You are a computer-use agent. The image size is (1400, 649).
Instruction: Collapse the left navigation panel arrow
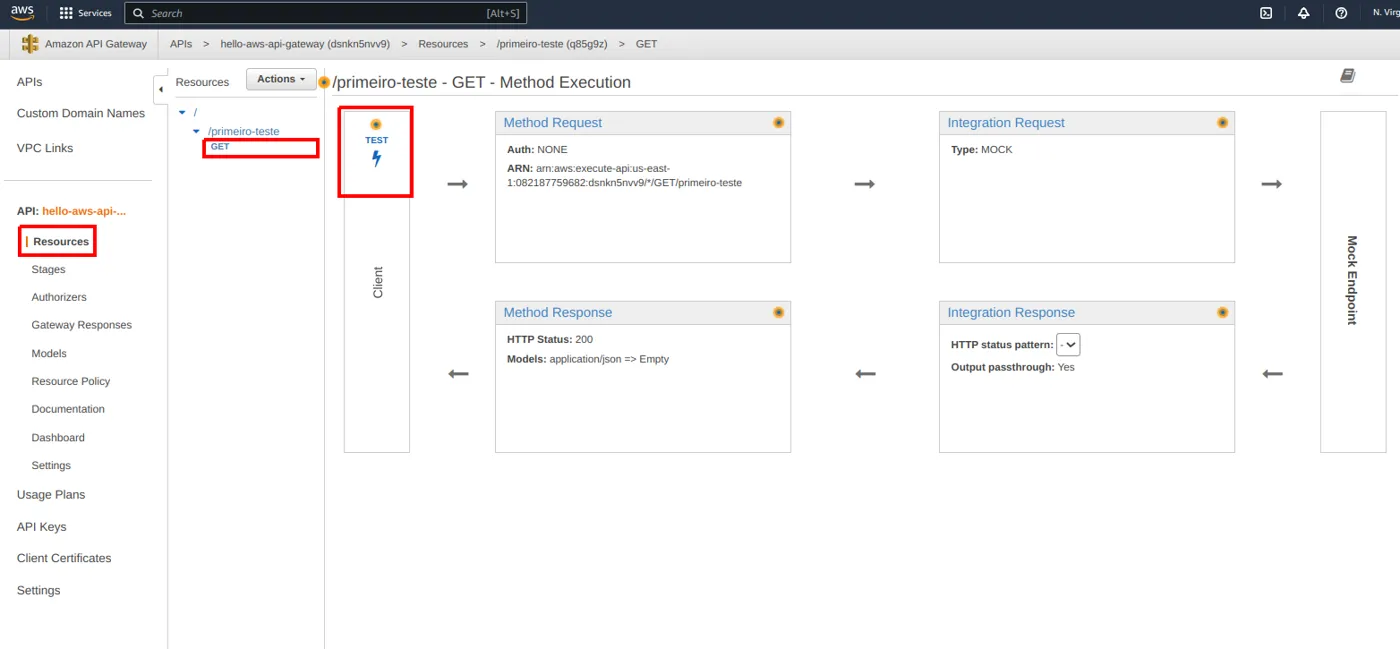click(160, 89)
